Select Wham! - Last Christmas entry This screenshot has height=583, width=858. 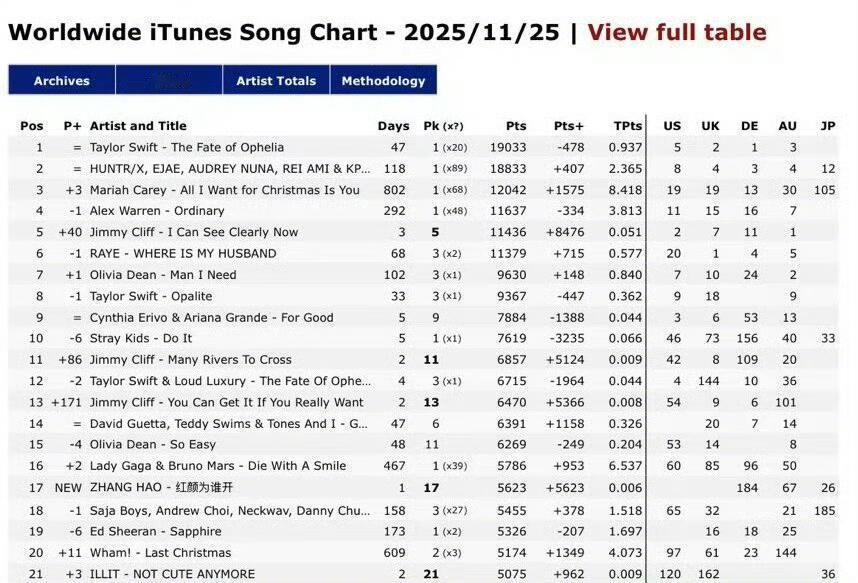point(160,553)
